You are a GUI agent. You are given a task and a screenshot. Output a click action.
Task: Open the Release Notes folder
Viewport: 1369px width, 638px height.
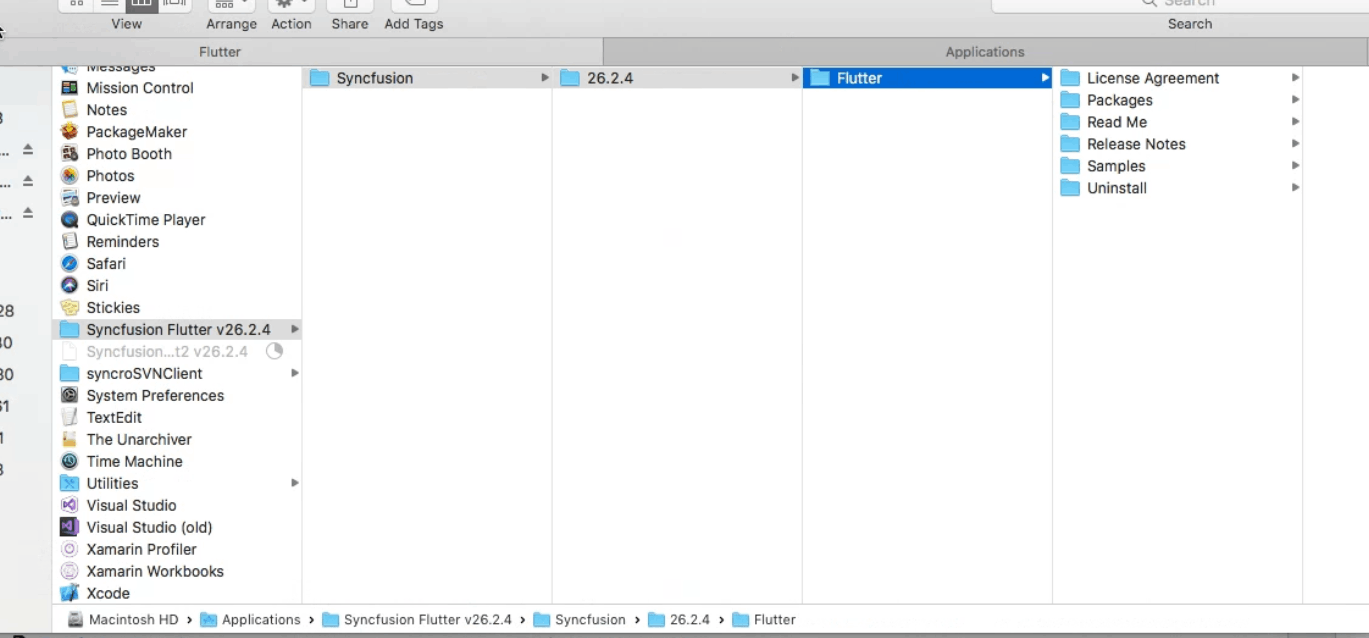point(1178,144)
